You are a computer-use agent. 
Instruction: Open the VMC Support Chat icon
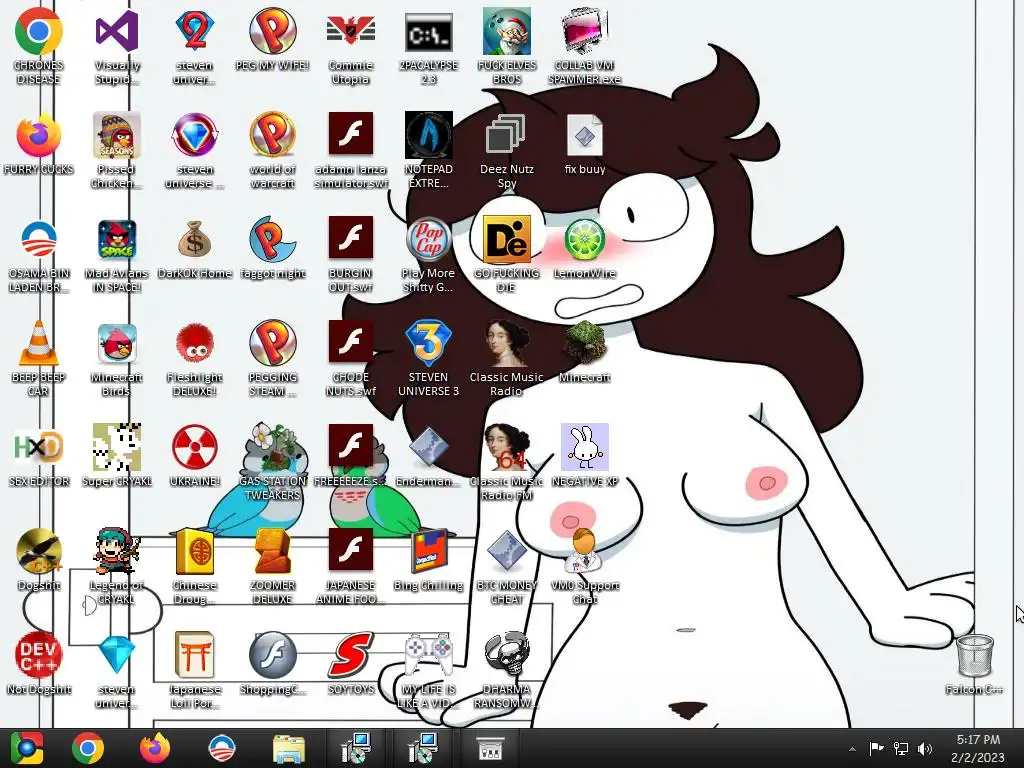(x=584, y=551)
